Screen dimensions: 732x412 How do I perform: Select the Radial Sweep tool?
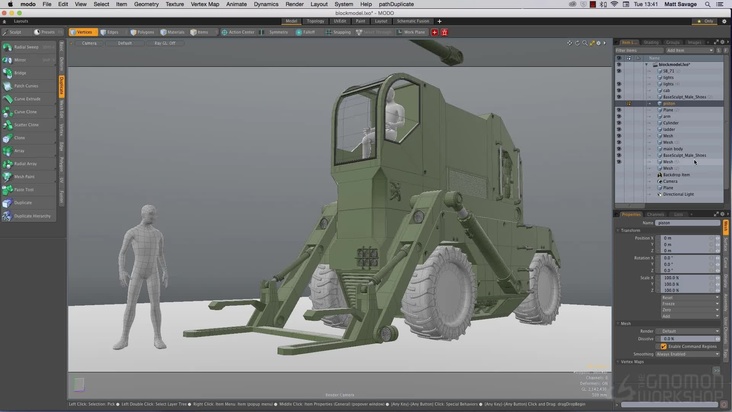pyautogui.click(x=28, y=47)
